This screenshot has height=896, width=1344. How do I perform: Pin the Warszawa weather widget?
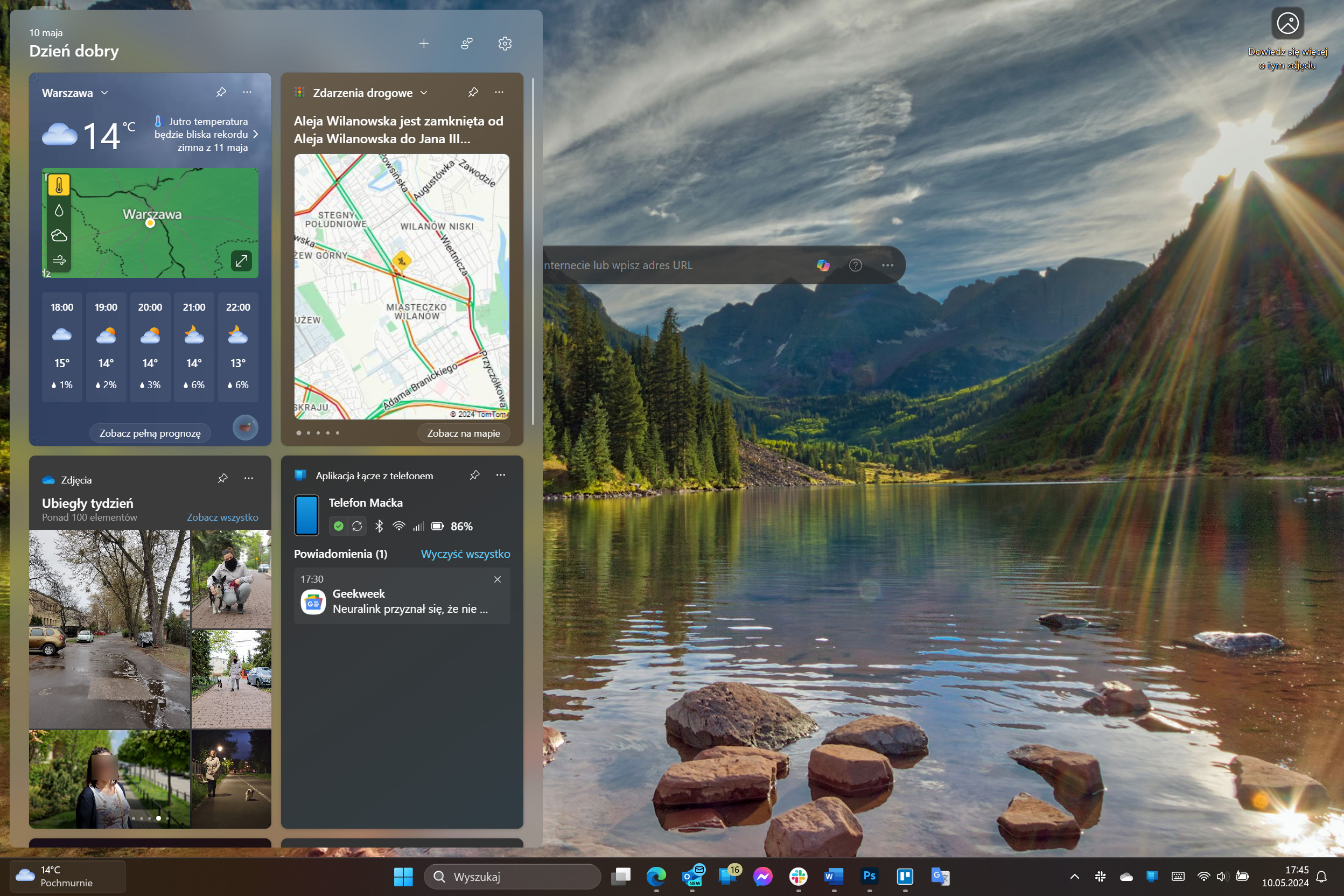[x=221, y=92]
